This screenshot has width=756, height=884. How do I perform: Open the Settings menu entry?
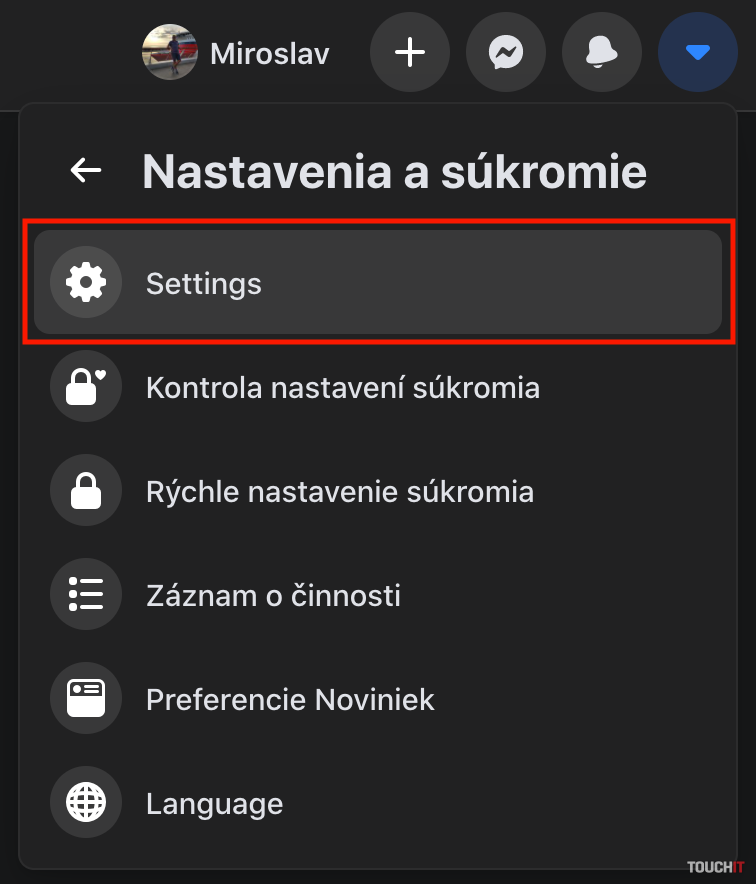tap(378, 283)
